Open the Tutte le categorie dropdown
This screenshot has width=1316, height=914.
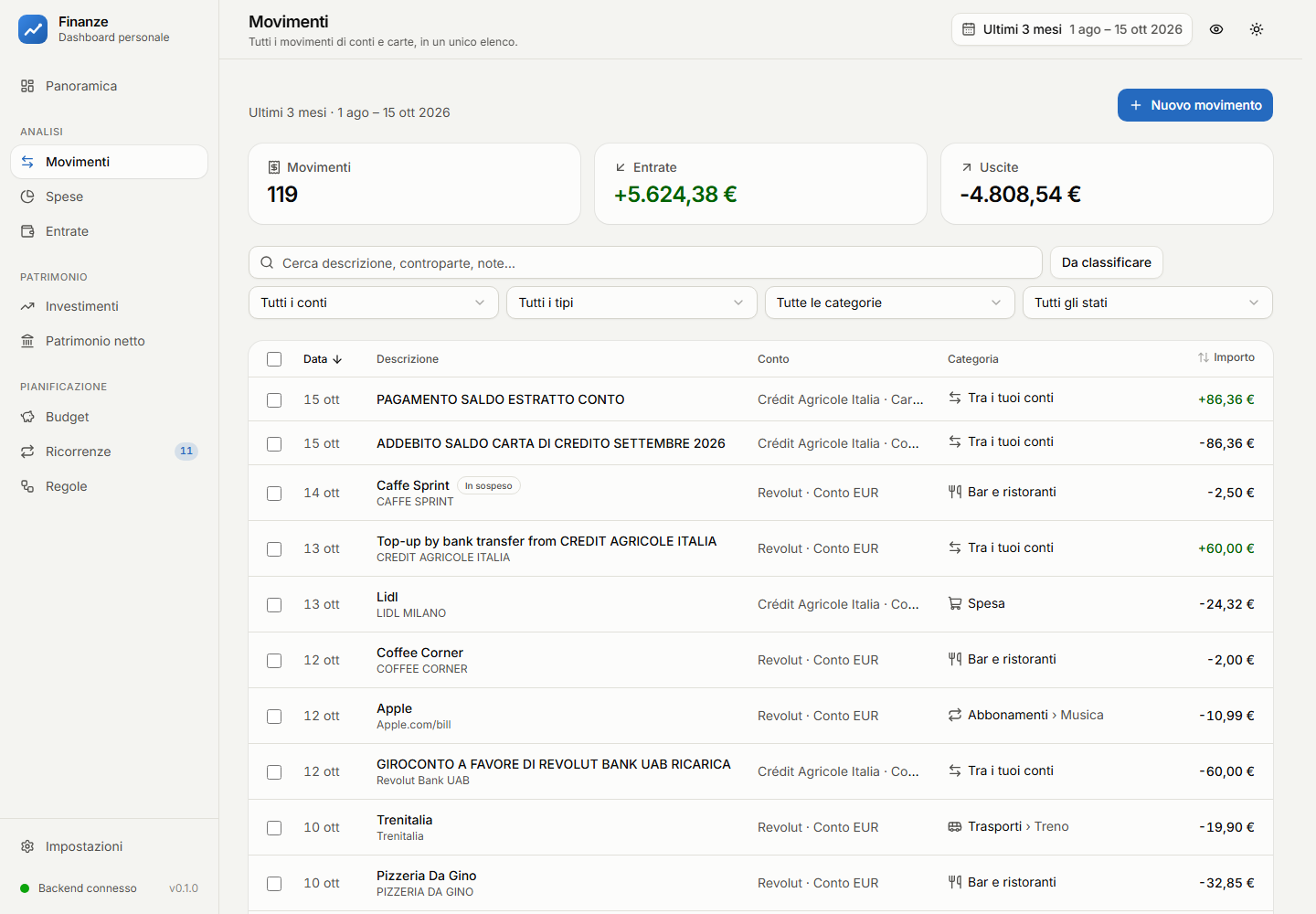[889, 303]
